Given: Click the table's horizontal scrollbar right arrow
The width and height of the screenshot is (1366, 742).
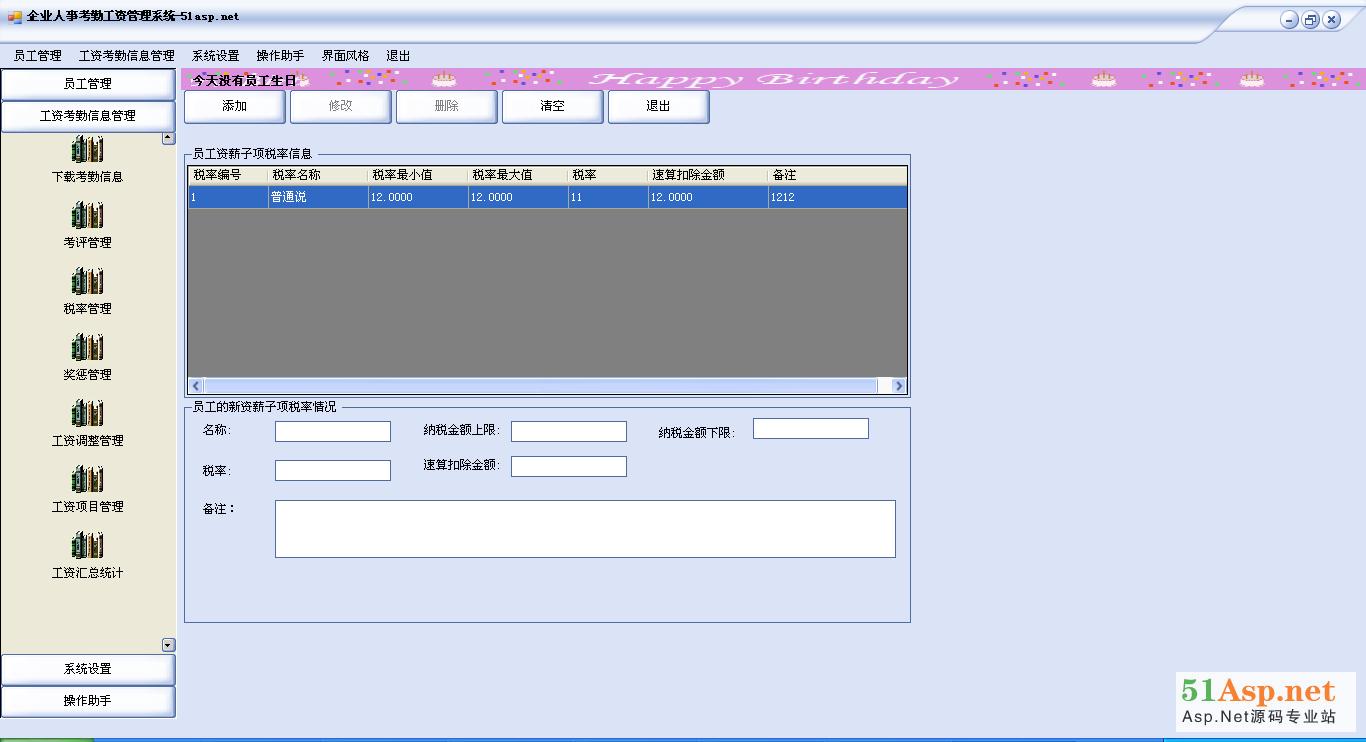Looking at the screenshot, I should tap(898, 386).
